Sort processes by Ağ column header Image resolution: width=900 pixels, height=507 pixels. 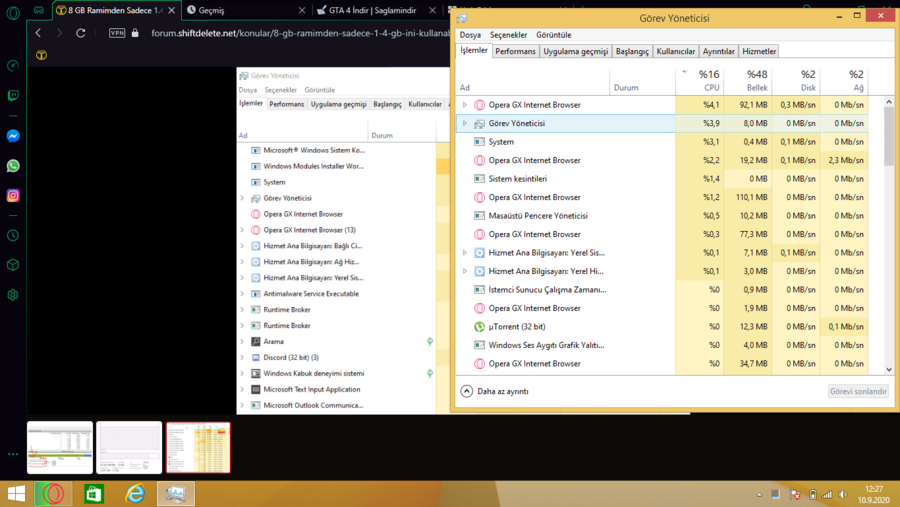coord(844,81)
